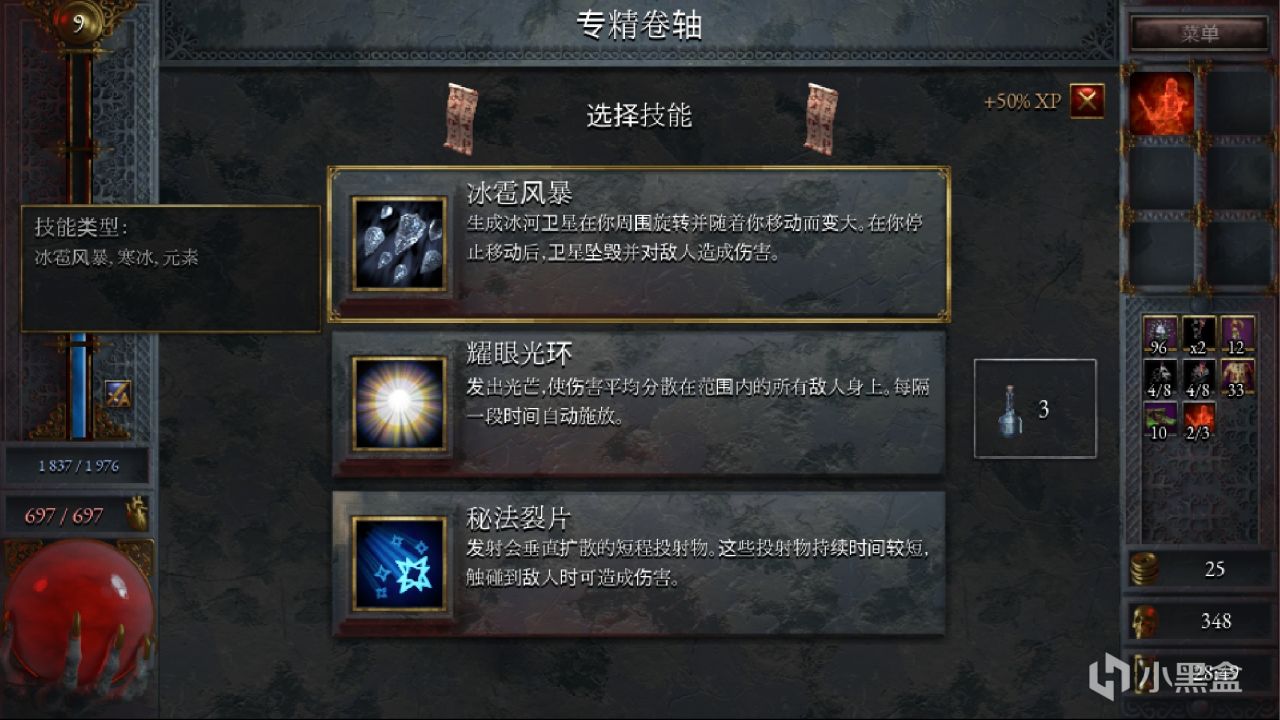The height and width of the screenshot is (720, 1280).
Task: Select the 耀眼光环 skill description row
Action: pyautogui.click(x=638, y=403)
